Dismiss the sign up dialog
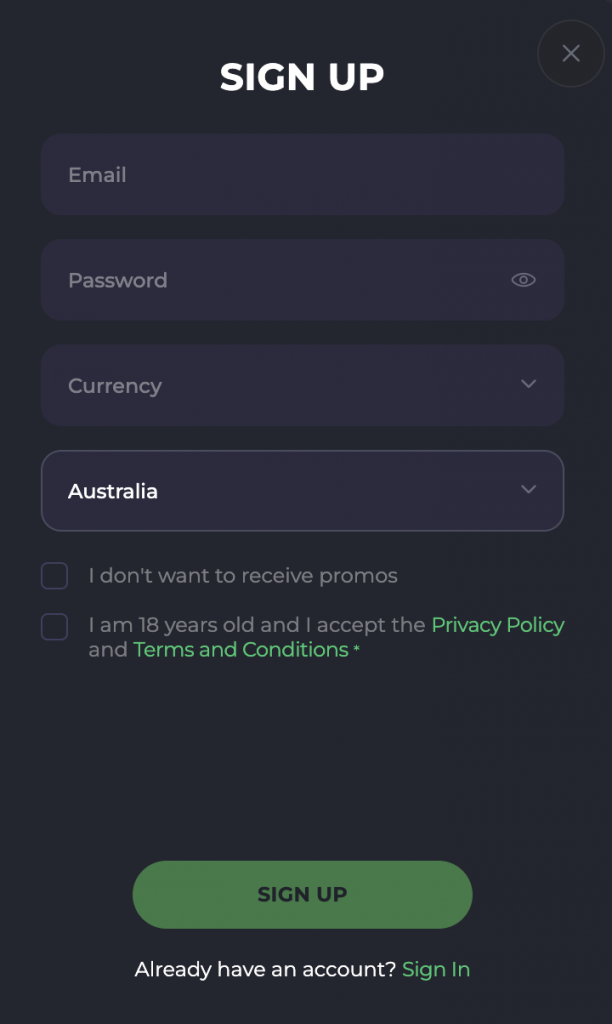Screen dimensions: 612x1024 click(570, 54)
